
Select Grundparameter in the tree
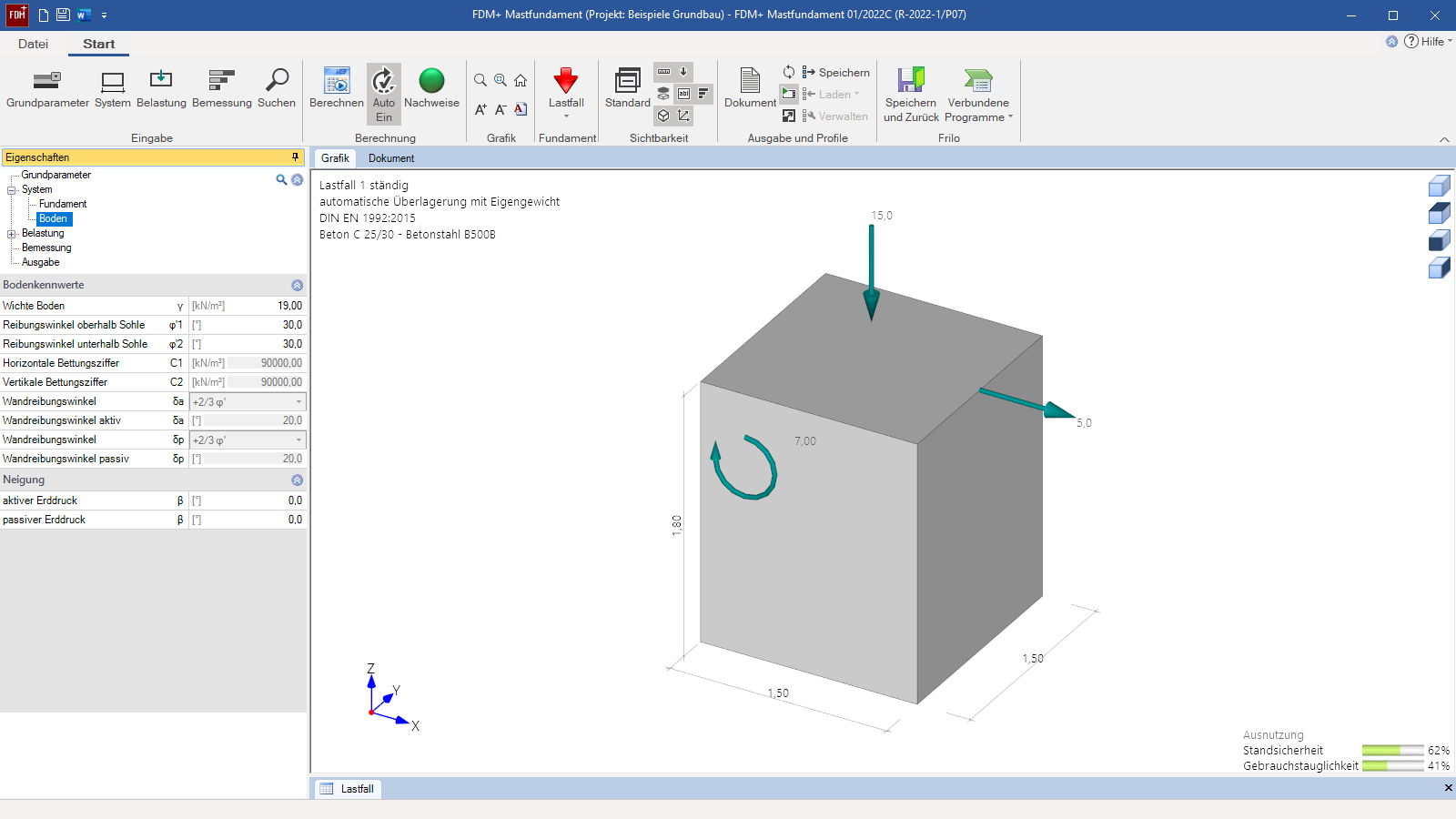[x=56, y=175]
